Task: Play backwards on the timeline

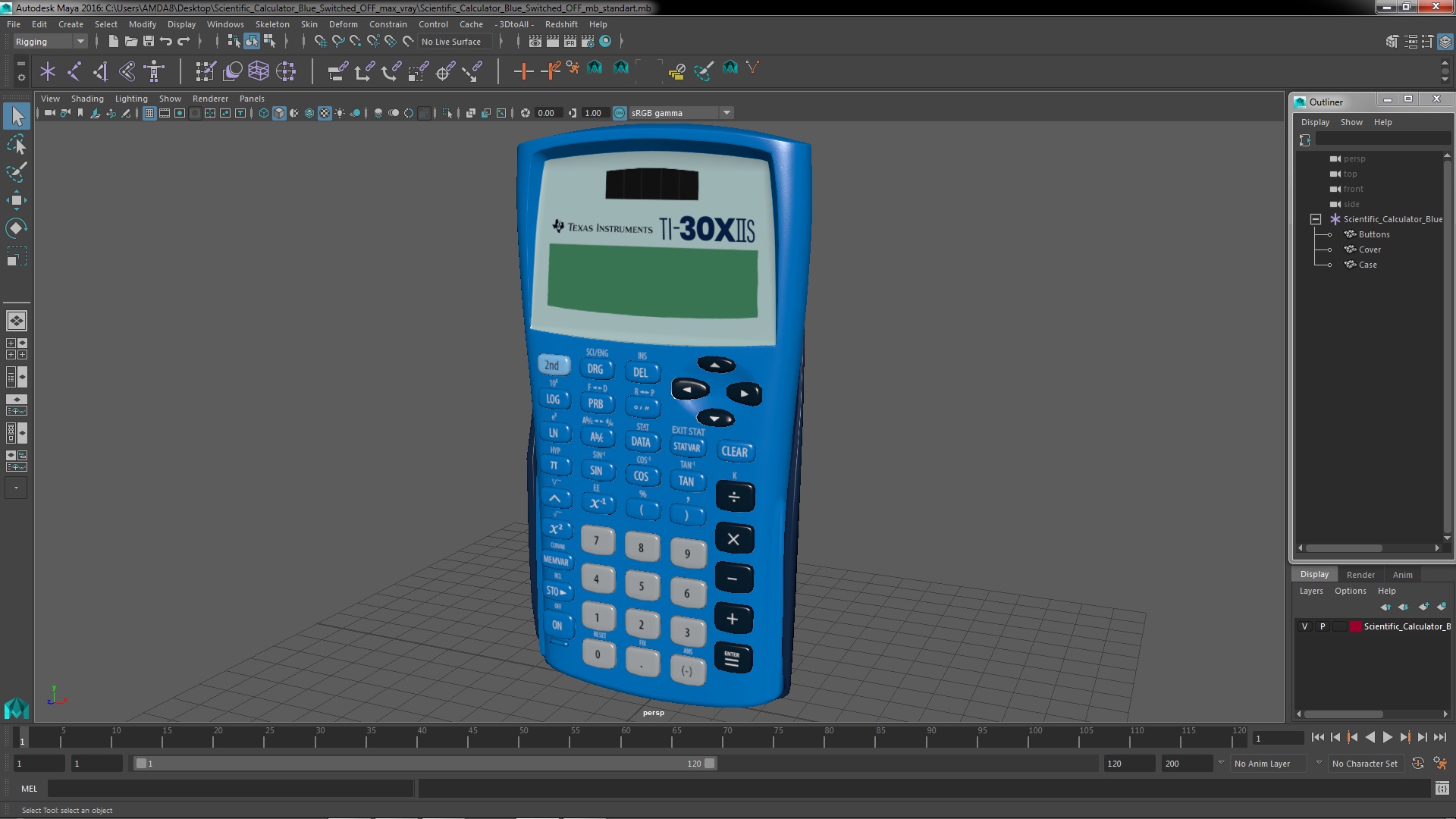Action: click(x=1370, y=737)
